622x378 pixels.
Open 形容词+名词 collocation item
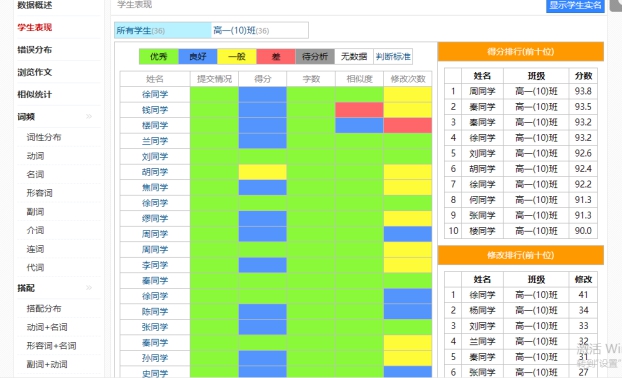pyautogui.click(x=51, y=345)
